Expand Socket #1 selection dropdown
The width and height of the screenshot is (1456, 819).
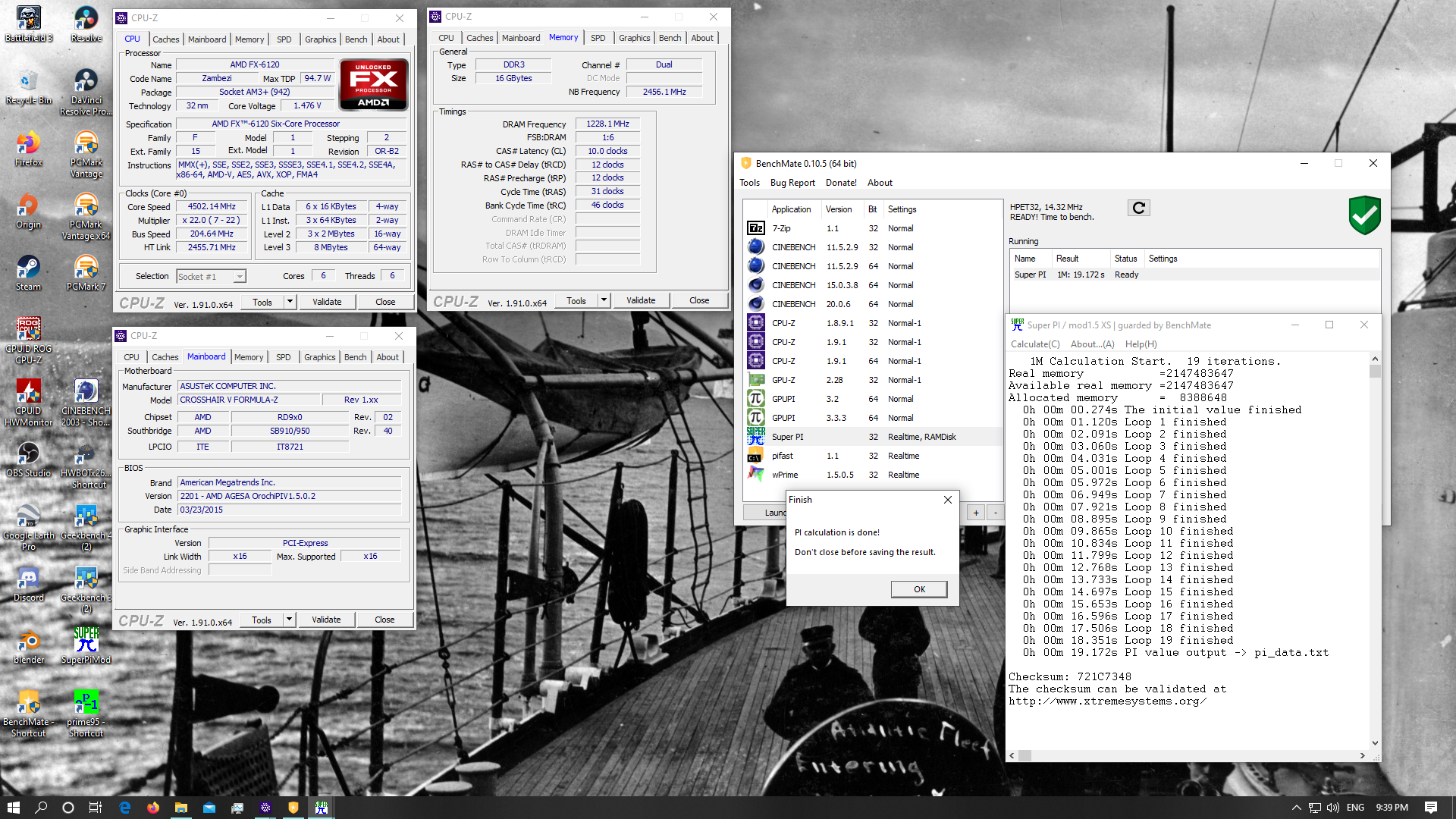[240, 277]
